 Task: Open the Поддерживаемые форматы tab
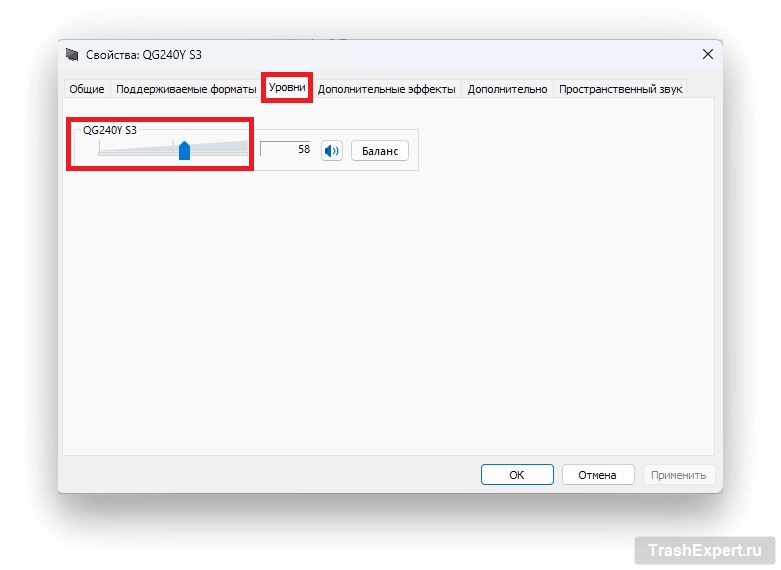[x=186, y=89]
